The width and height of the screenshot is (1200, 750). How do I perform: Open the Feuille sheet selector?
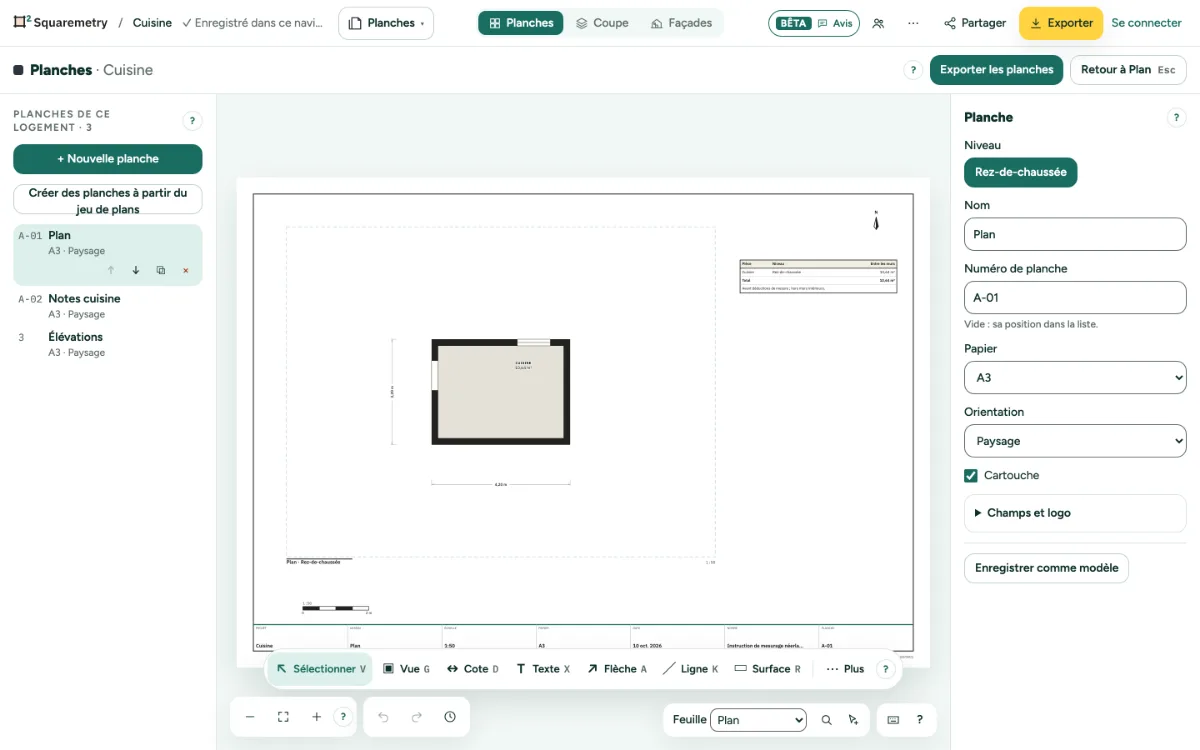758,720
